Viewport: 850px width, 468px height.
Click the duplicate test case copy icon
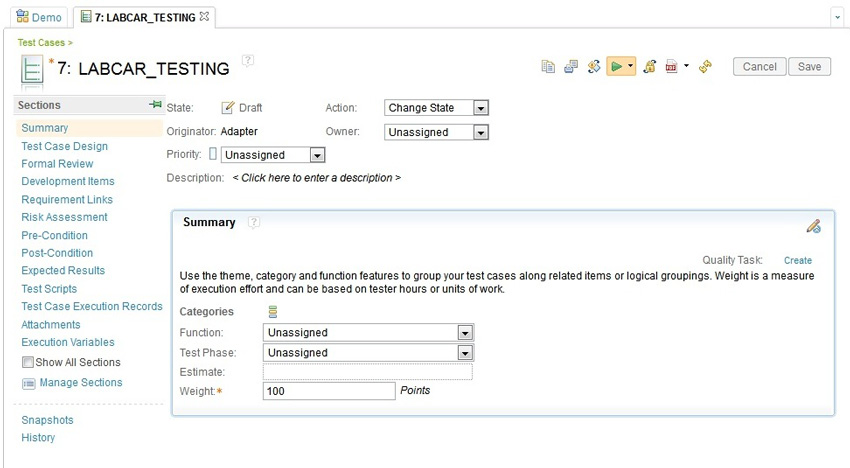[548, 67]
